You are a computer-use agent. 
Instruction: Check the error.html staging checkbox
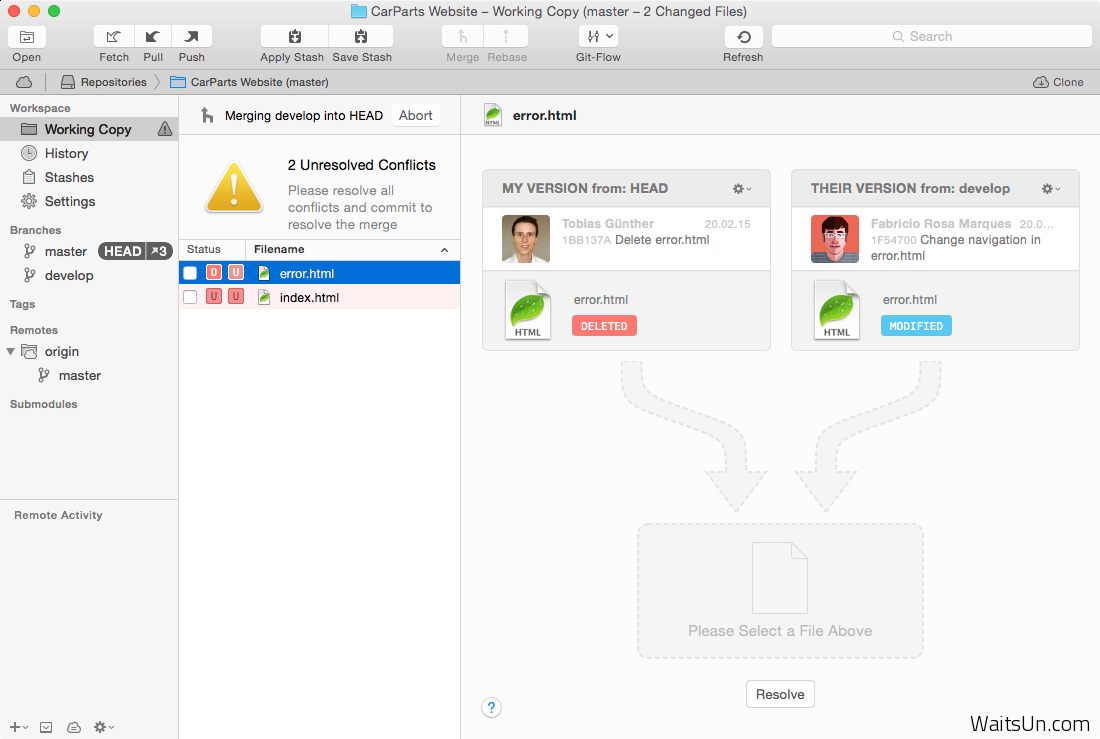[x=190, y=273]
